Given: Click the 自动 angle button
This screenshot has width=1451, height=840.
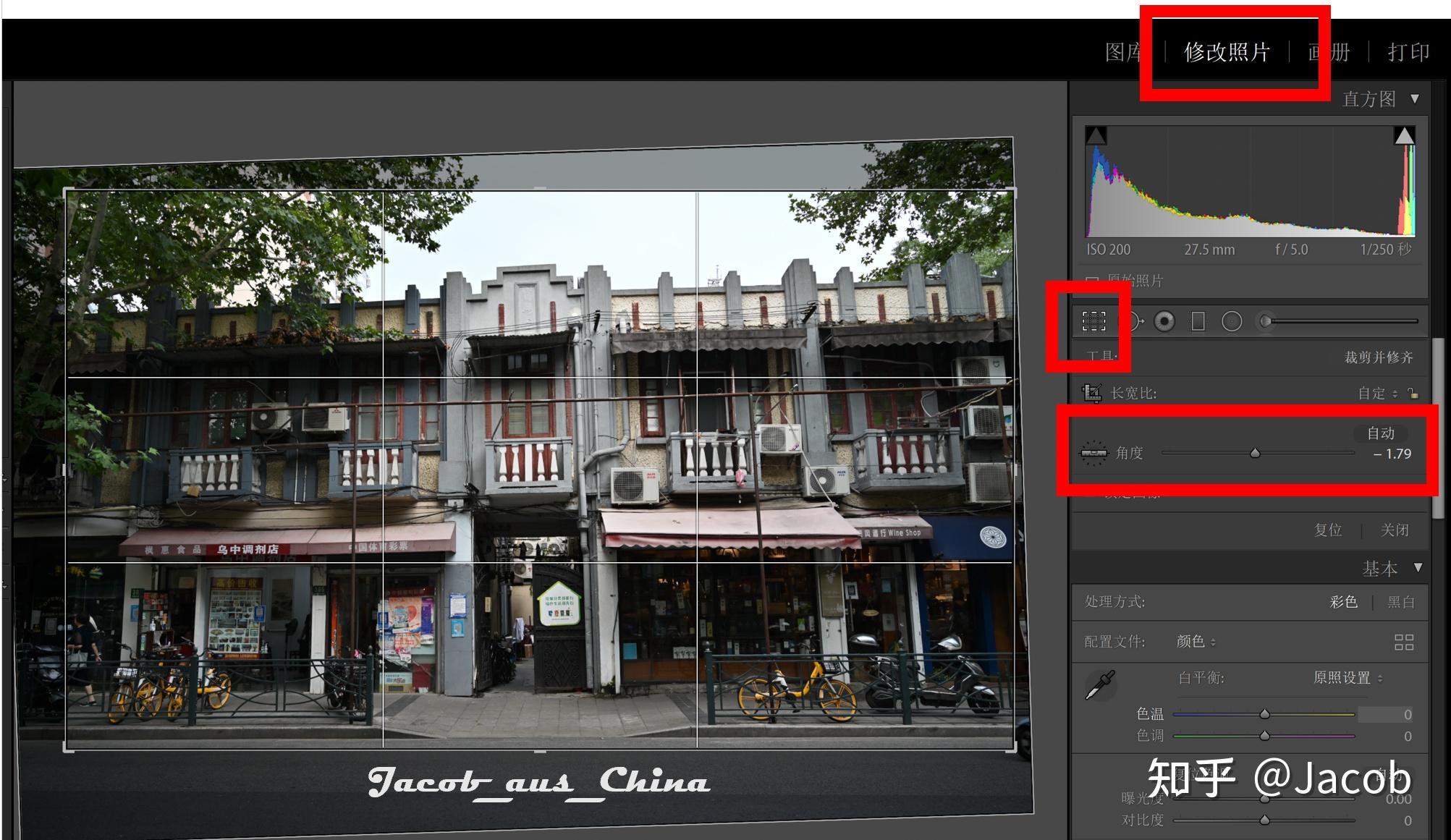Looking at the screenshot, I should point(1380,433).
